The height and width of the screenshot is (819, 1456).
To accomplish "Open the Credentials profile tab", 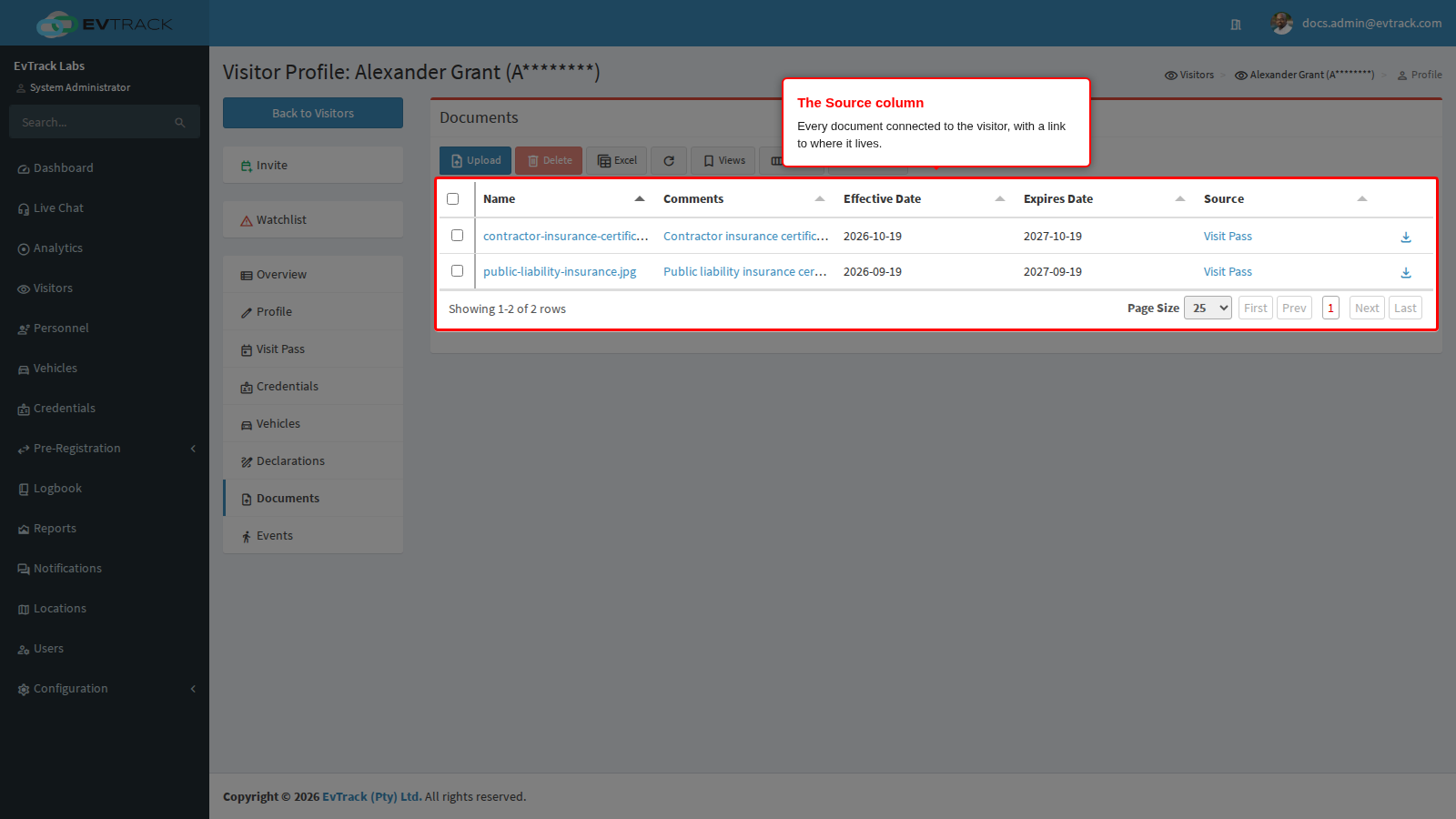I will 313,387.
